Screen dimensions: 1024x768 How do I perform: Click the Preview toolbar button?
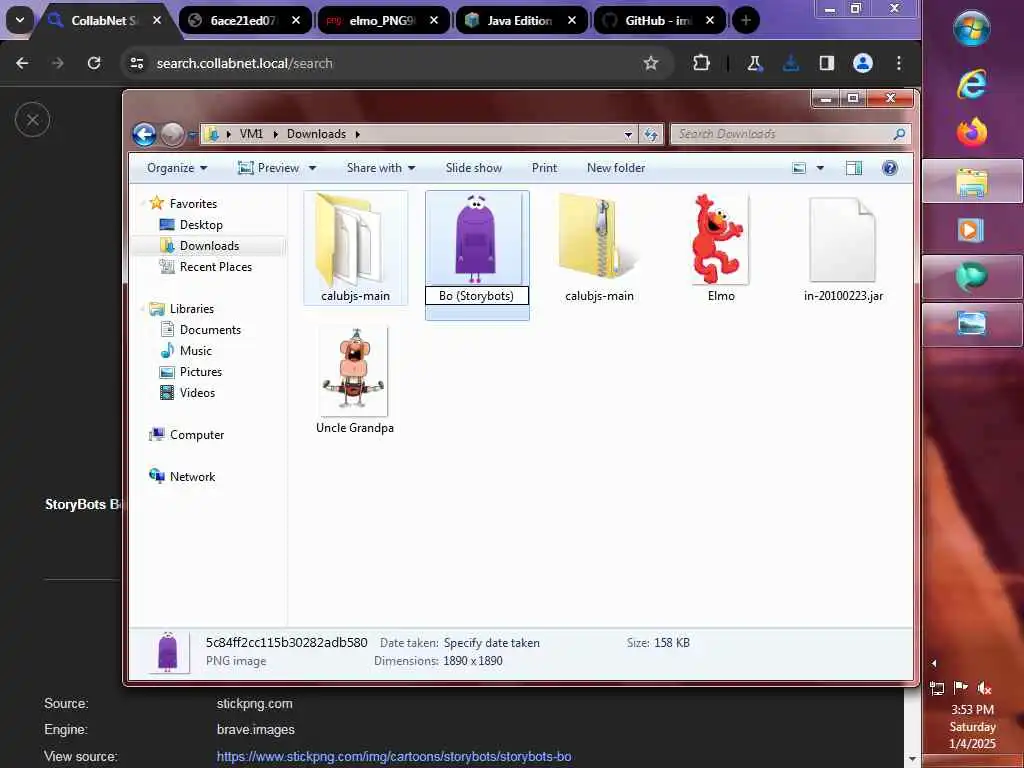(x=268, y=168)
